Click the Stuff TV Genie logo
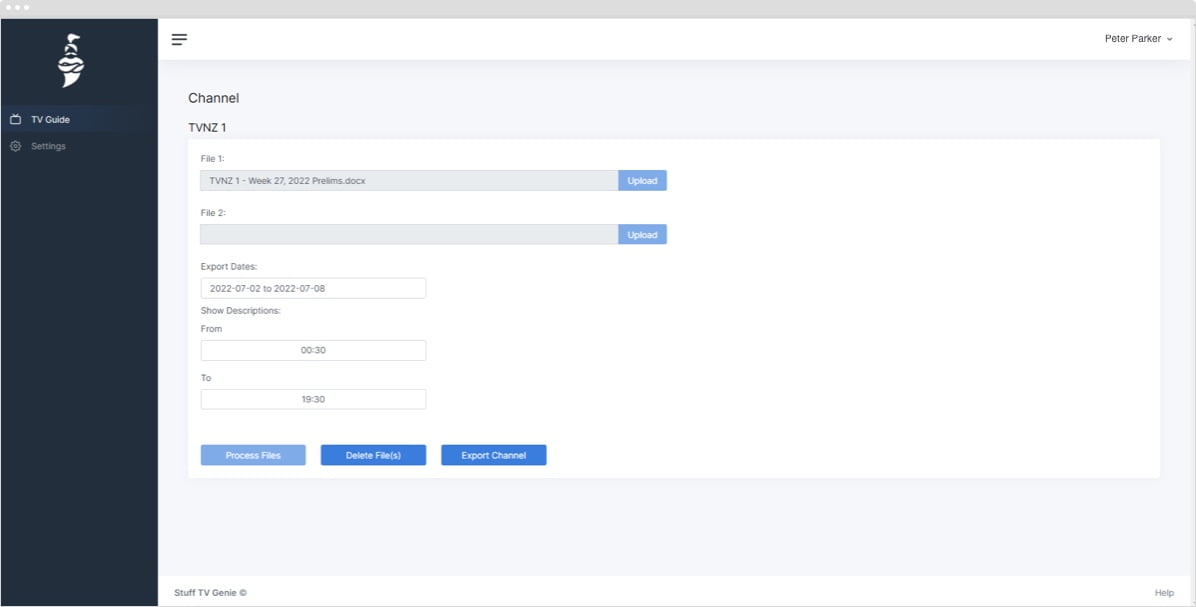The height and width of the screenshot is (607, 1196). [x=71, y=61]
